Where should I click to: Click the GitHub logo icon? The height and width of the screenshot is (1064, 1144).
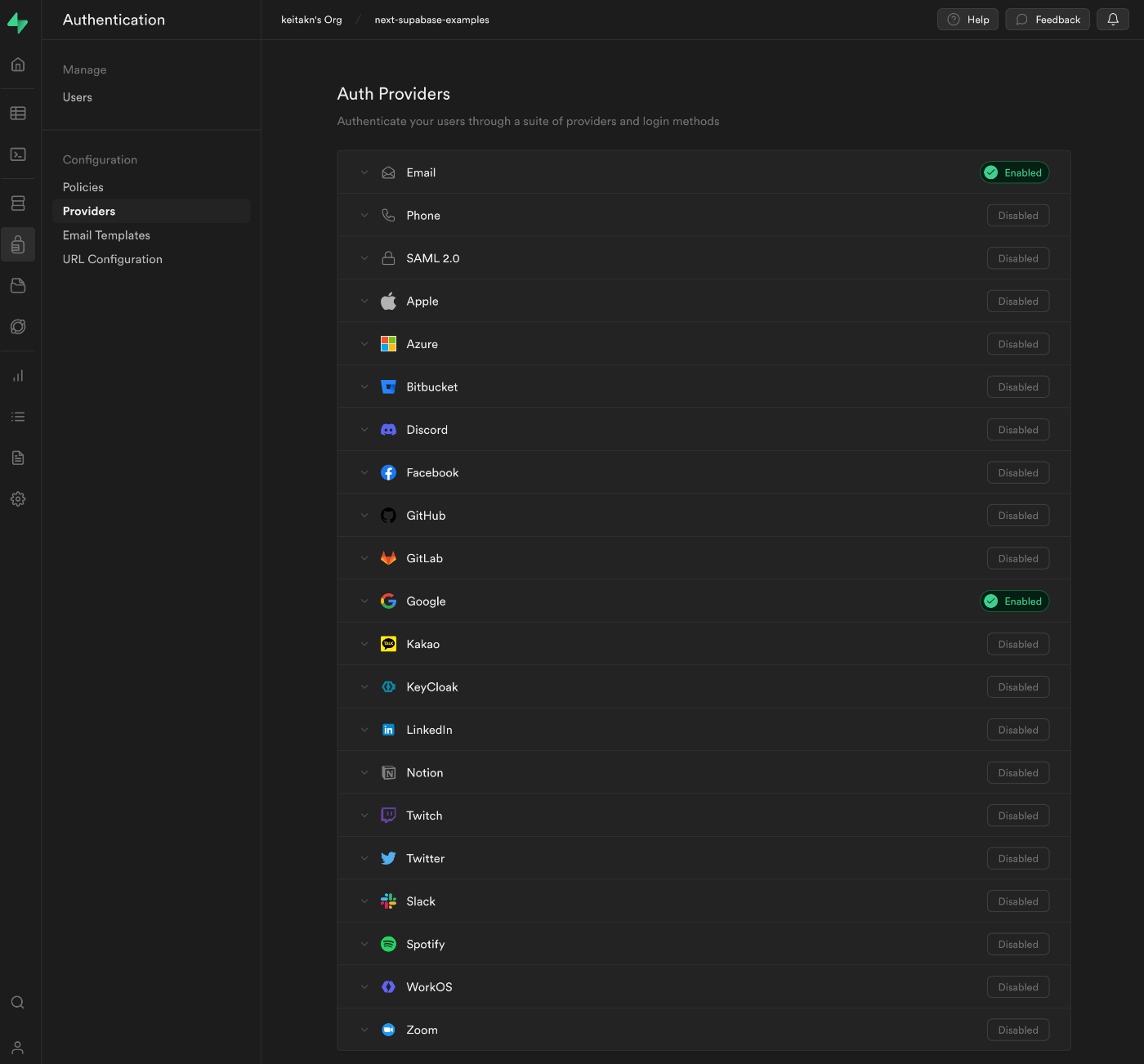click(389, 516)
